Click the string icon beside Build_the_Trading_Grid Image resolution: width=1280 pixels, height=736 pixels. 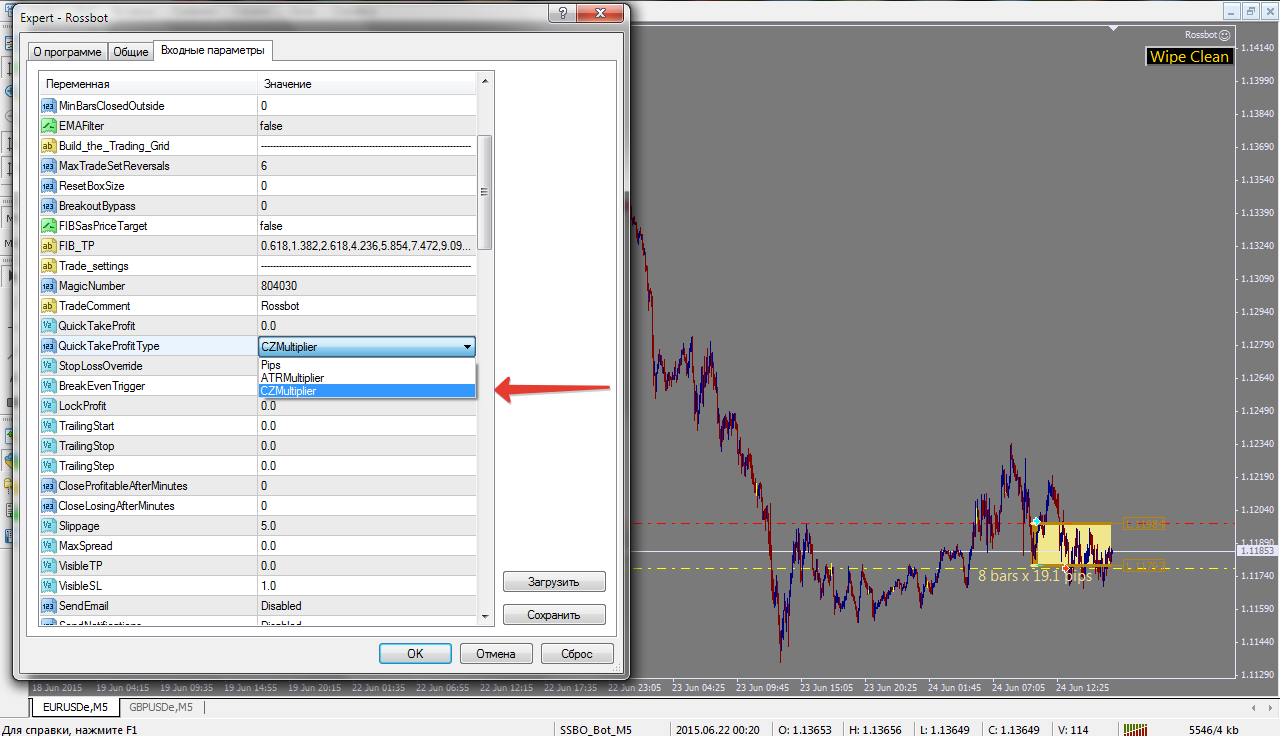pos(48,146)
